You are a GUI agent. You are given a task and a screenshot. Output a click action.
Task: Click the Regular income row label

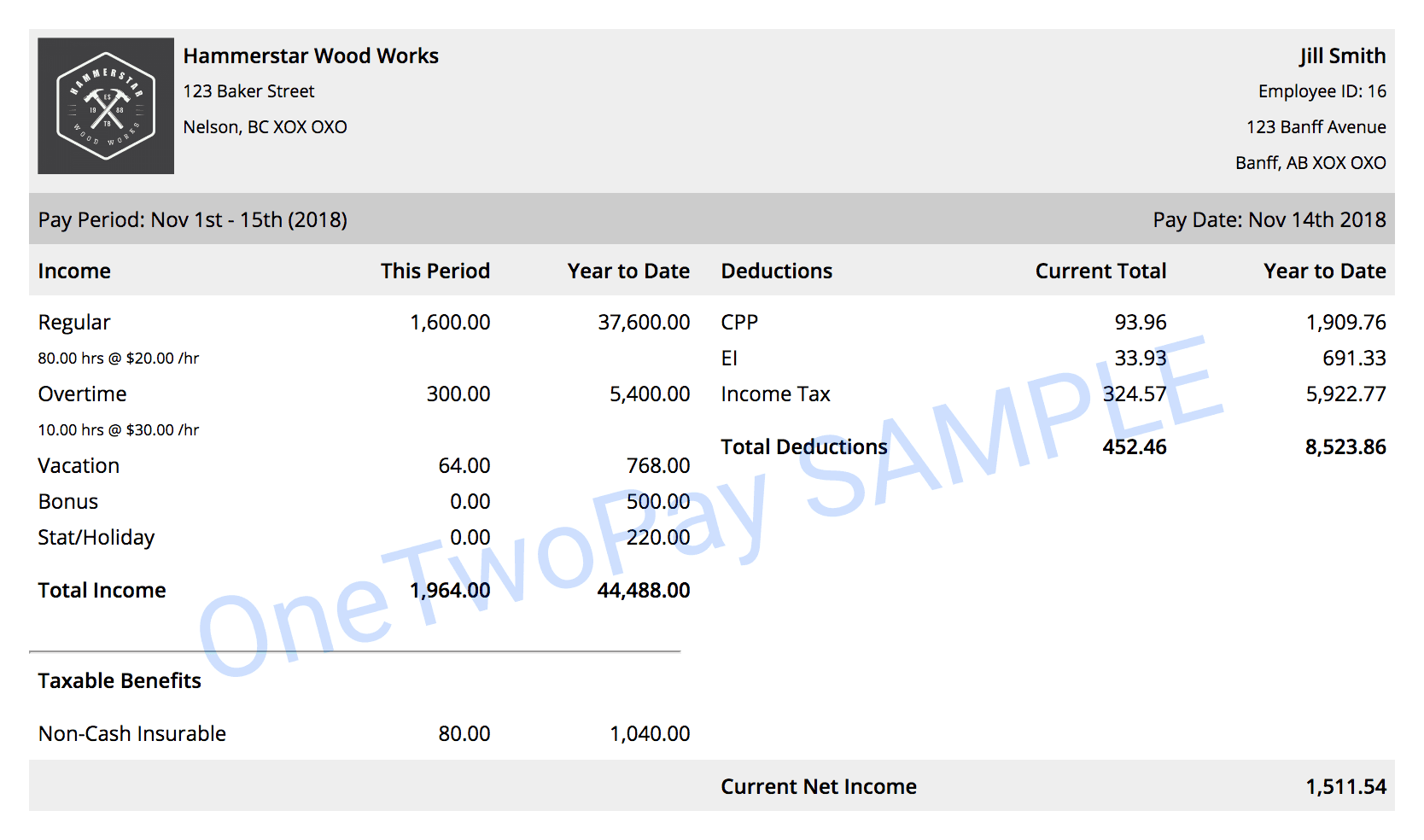[x=74, y=323]
